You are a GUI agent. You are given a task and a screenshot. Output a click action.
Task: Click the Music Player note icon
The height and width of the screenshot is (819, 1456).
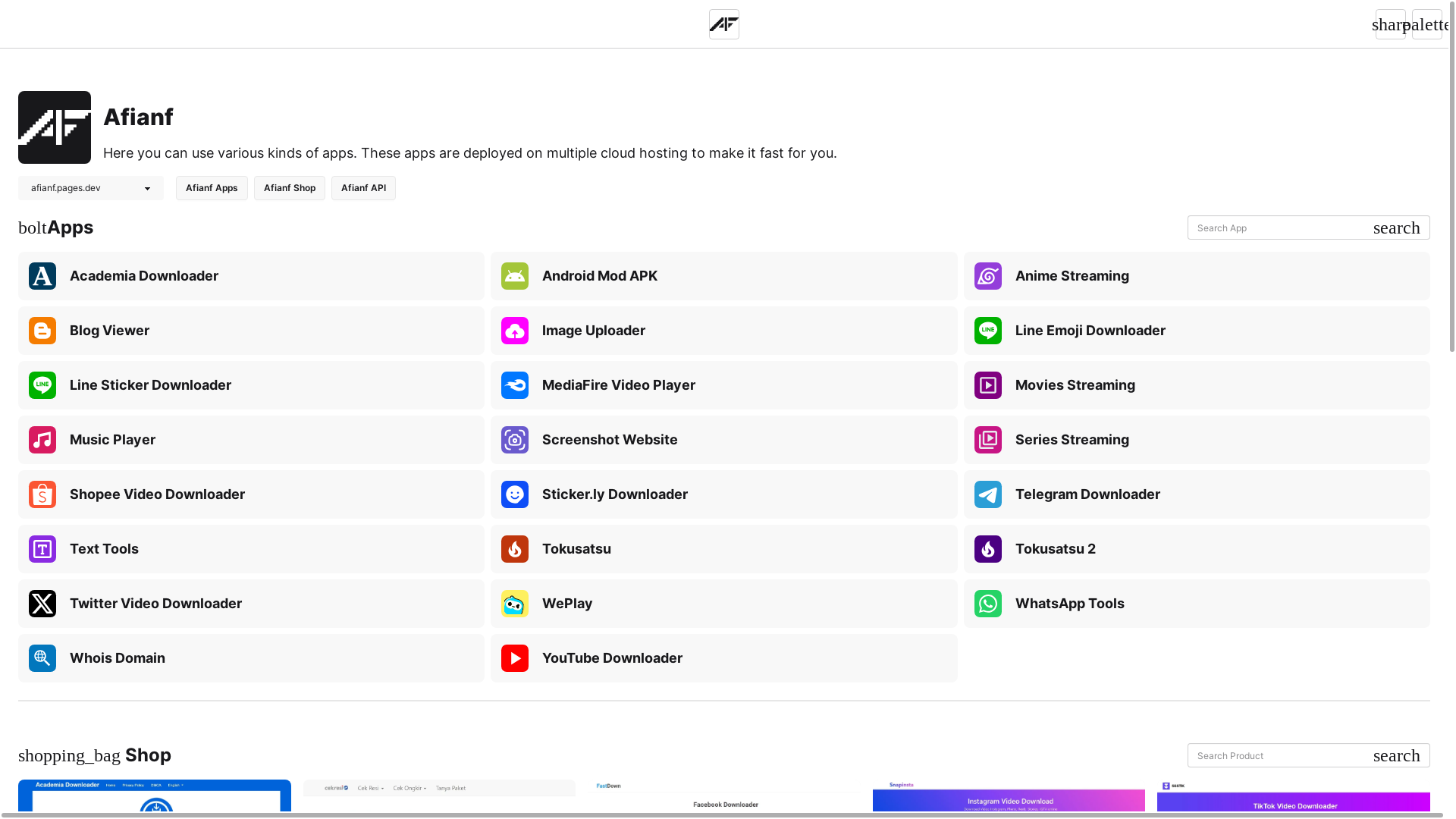42,440
